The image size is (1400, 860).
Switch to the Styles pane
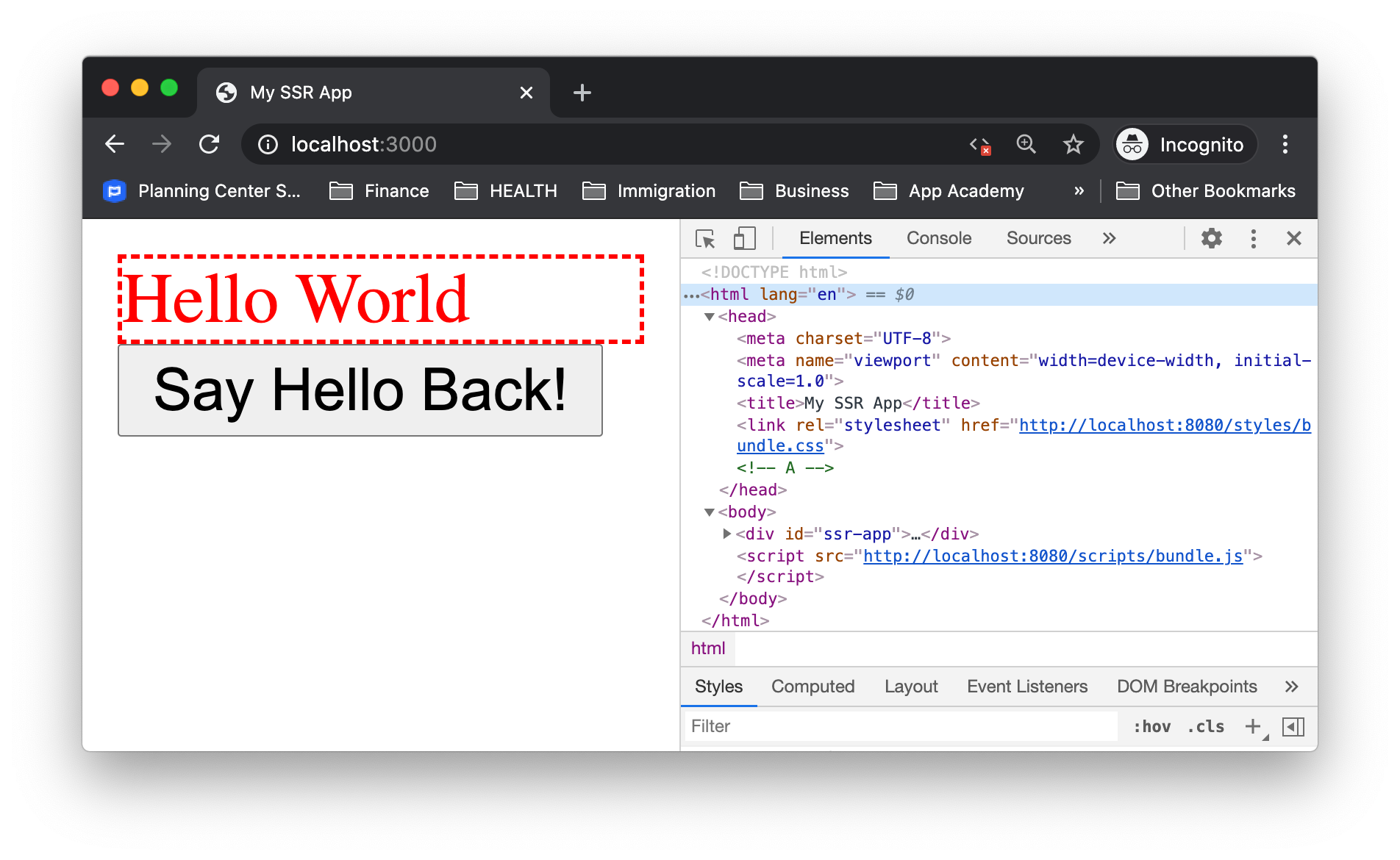(718, 687)
